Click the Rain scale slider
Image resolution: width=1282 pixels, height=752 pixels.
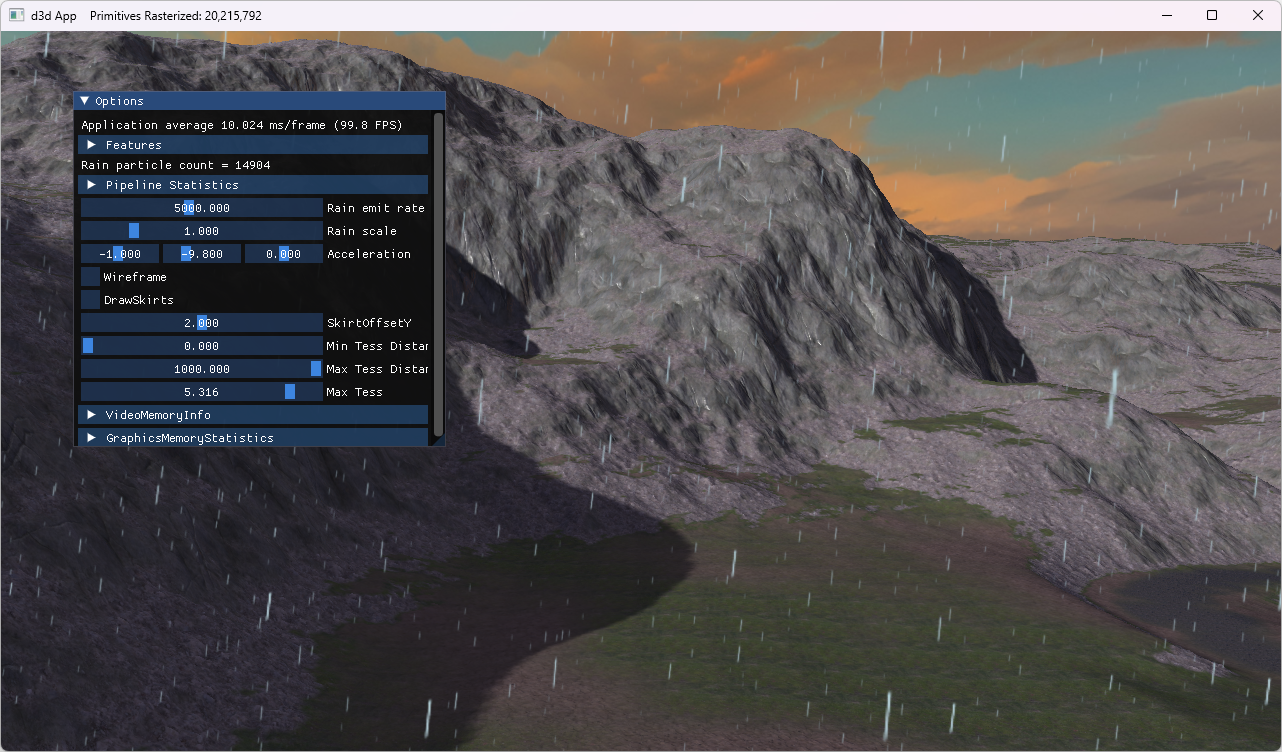201,231
